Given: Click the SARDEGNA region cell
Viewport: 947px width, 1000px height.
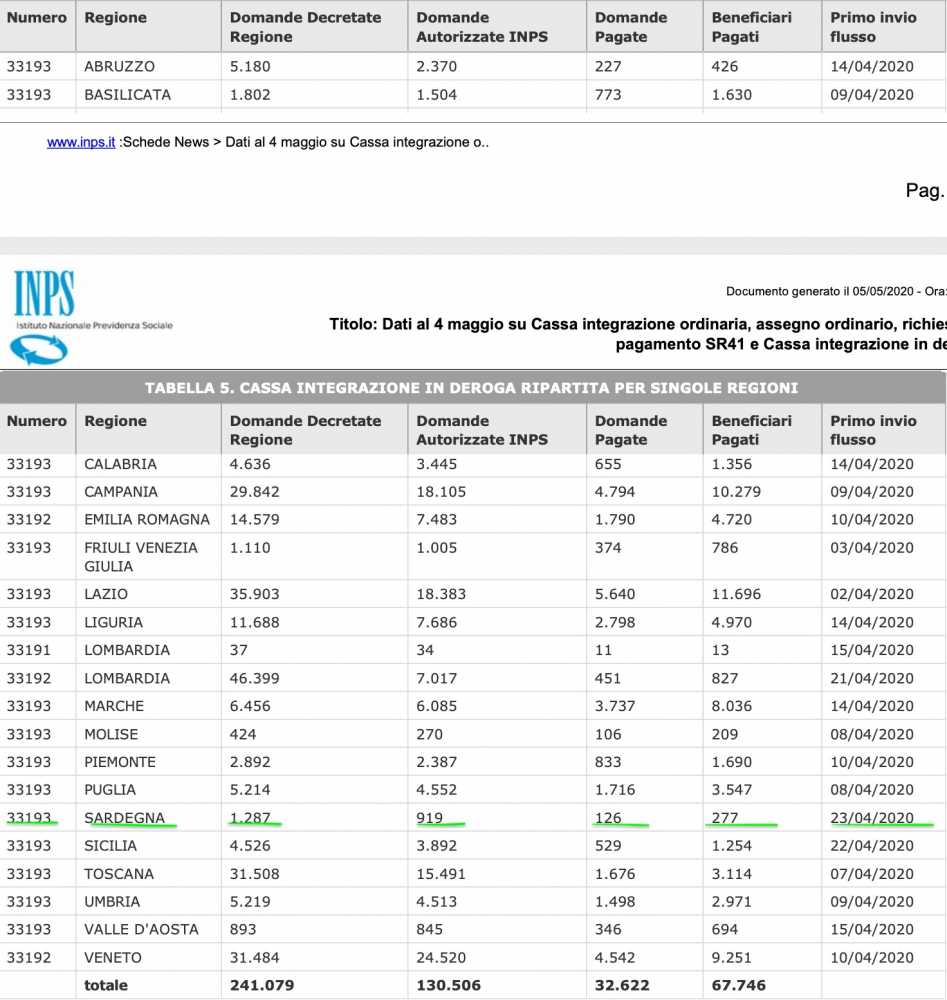Looking at the screenshot, I should pos(125,818).
